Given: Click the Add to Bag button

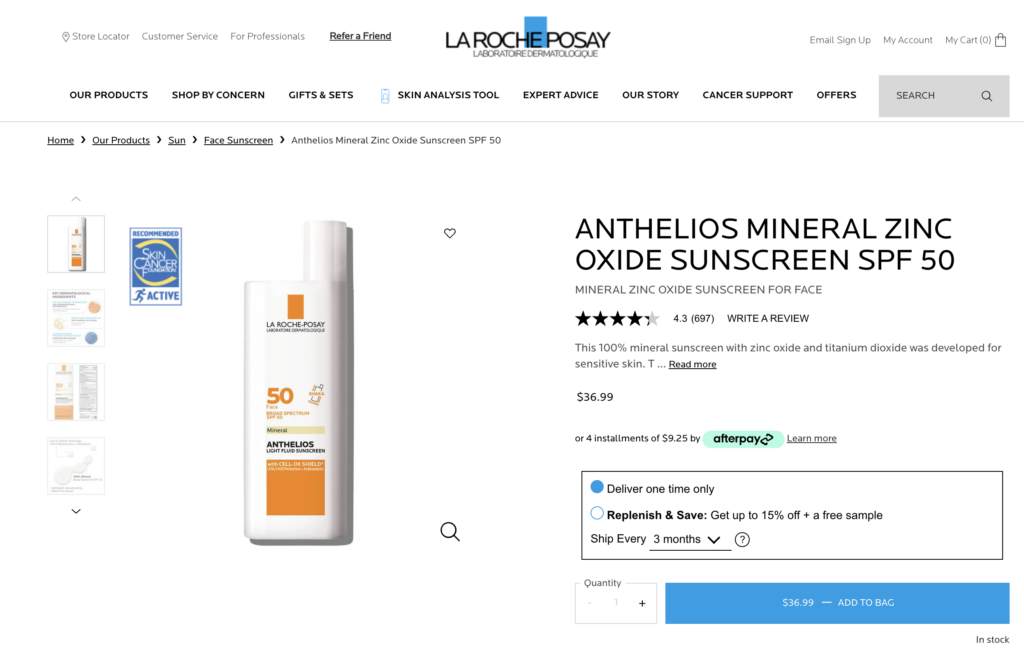Looking at the screenshot, I should click(x=837, y=603).
